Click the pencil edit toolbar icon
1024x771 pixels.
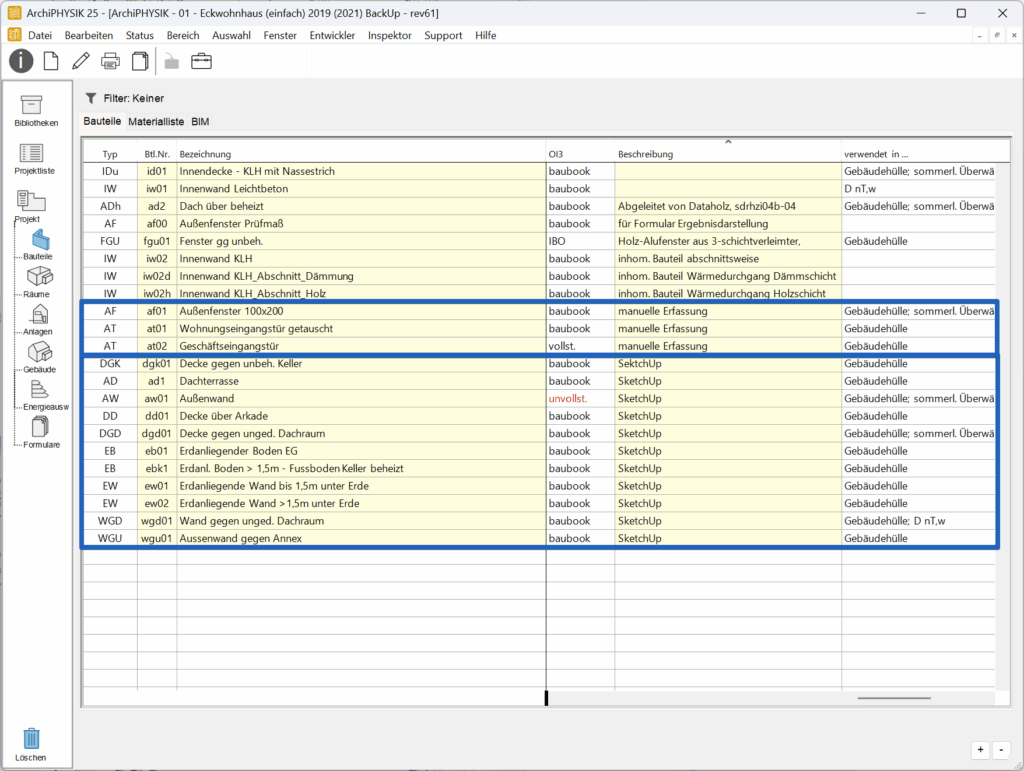81,61
